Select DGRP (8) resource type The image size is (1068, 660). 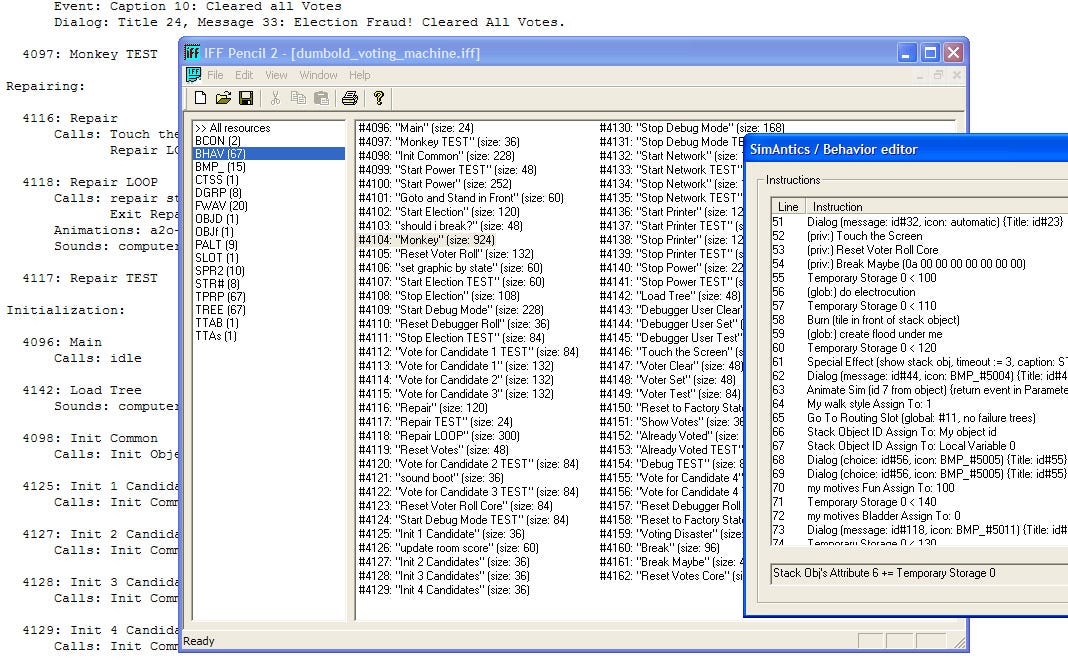tap(218, 193)
